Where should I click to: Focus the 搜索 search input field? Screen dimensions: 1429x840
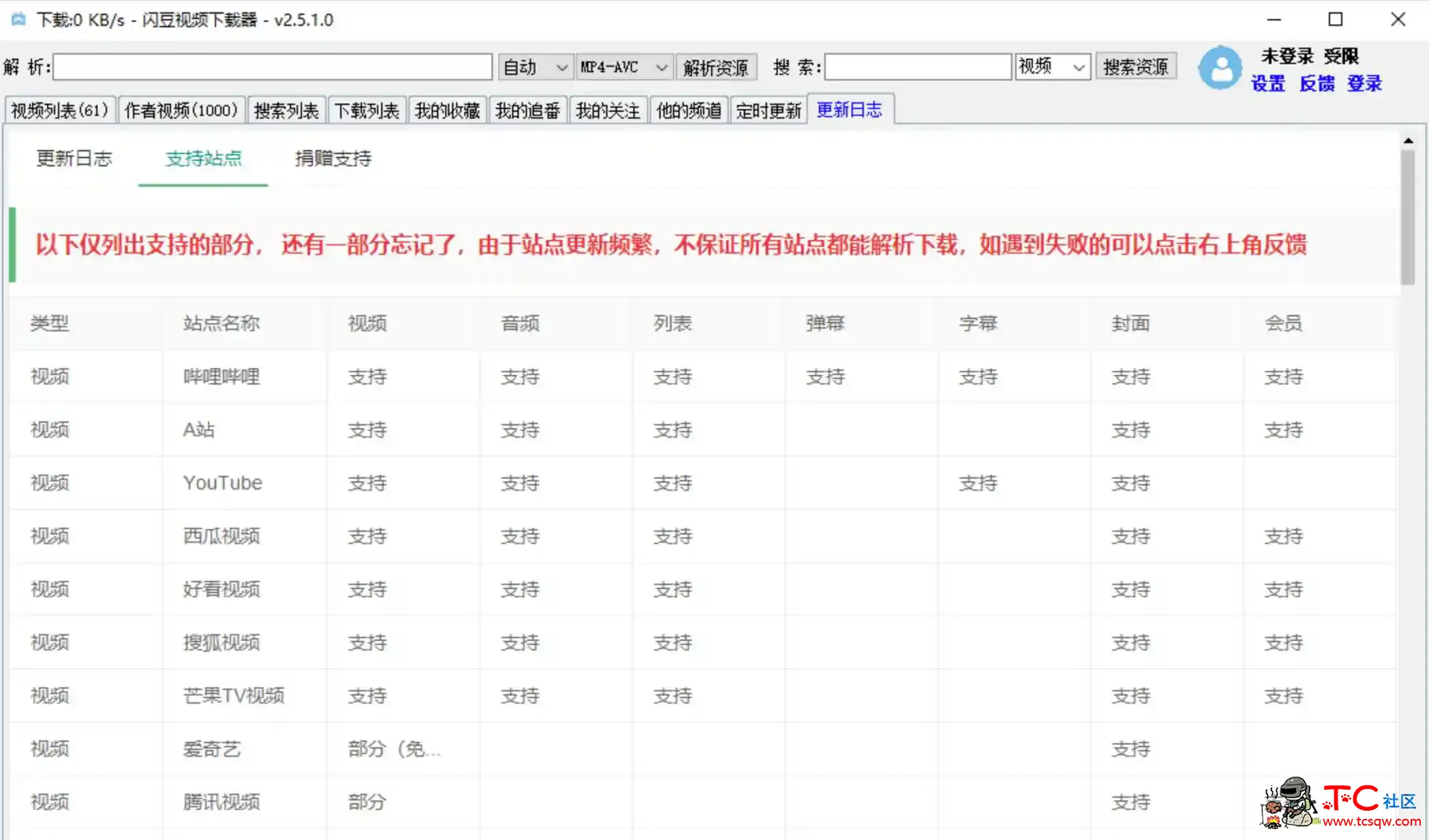coord(918,67)
